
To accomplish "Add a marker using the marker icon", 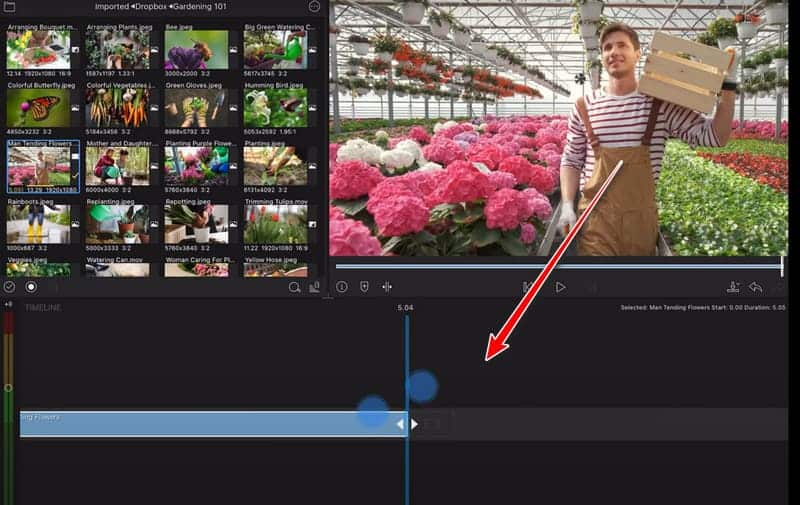I will 364,287.
